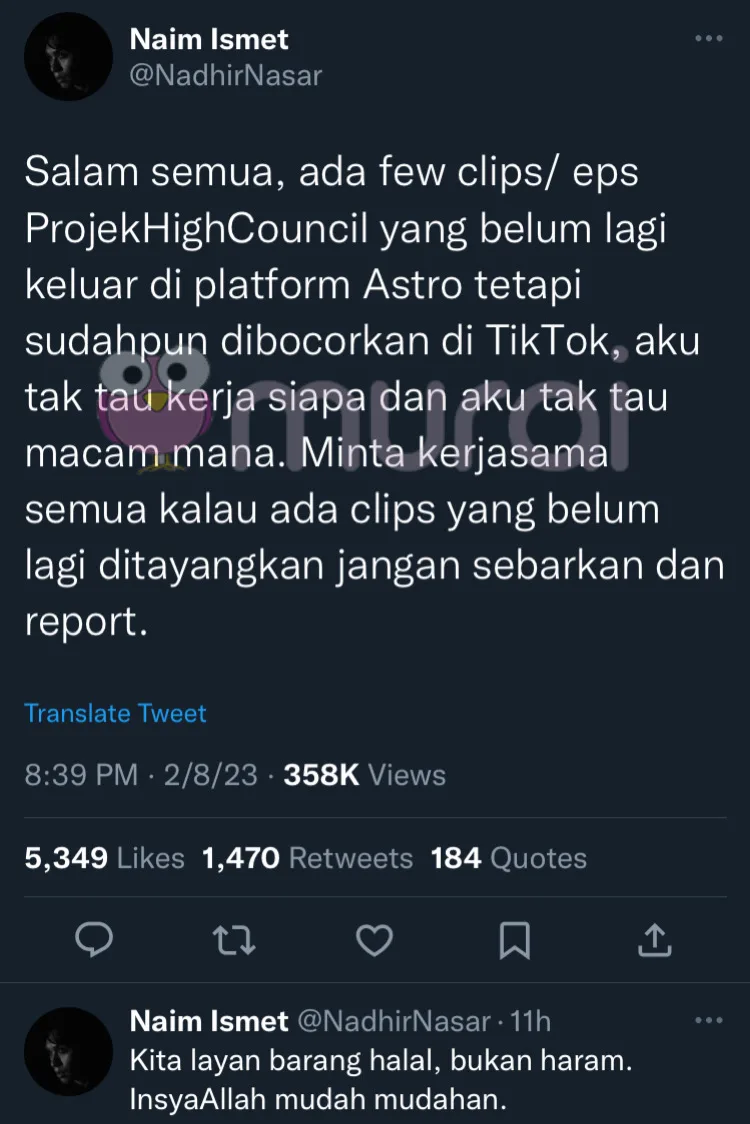Click the Naim Ismet name in header
The height and width of the screenshot is (1124, 750).
[209, 39]
